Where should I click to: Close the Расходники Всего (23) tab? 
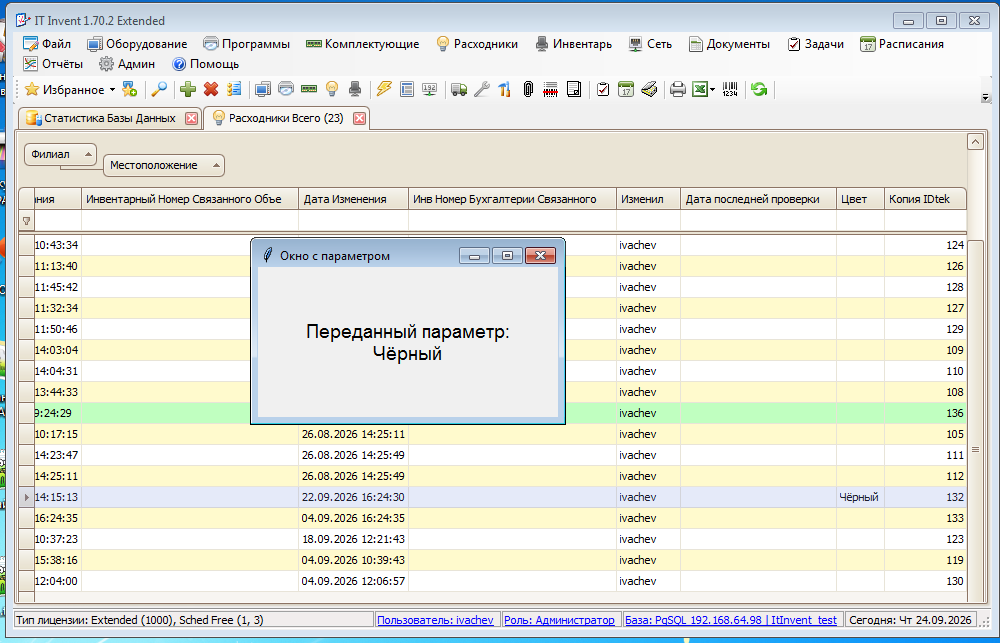(360, 118)
